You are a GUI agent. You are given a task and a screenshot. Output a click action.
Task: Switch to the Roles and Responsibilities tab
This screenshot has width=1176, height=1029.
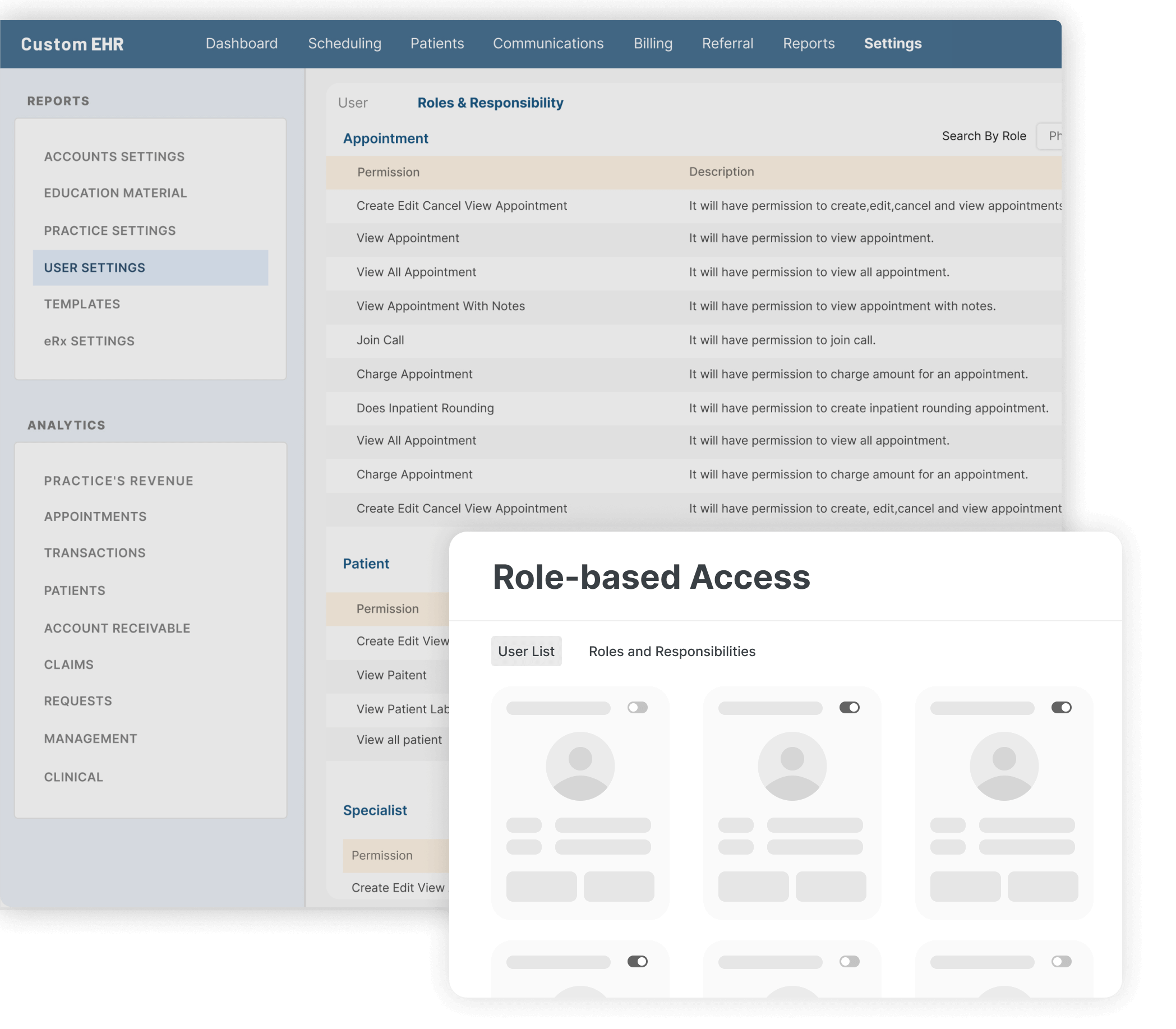tap(672, 650)
